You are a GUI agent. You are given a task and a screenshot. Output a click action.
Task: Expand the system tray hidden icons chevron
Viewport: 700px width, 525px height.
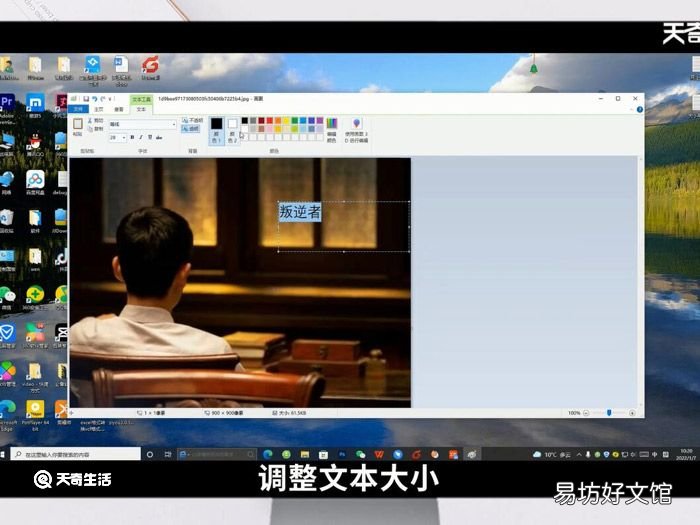tap(579, 454)
